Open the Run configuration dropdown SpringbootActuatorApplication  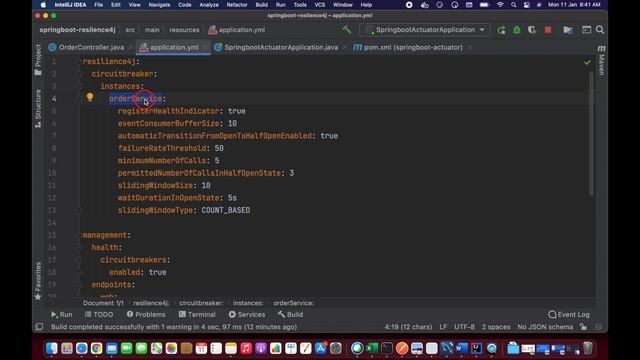click(425, 30)
